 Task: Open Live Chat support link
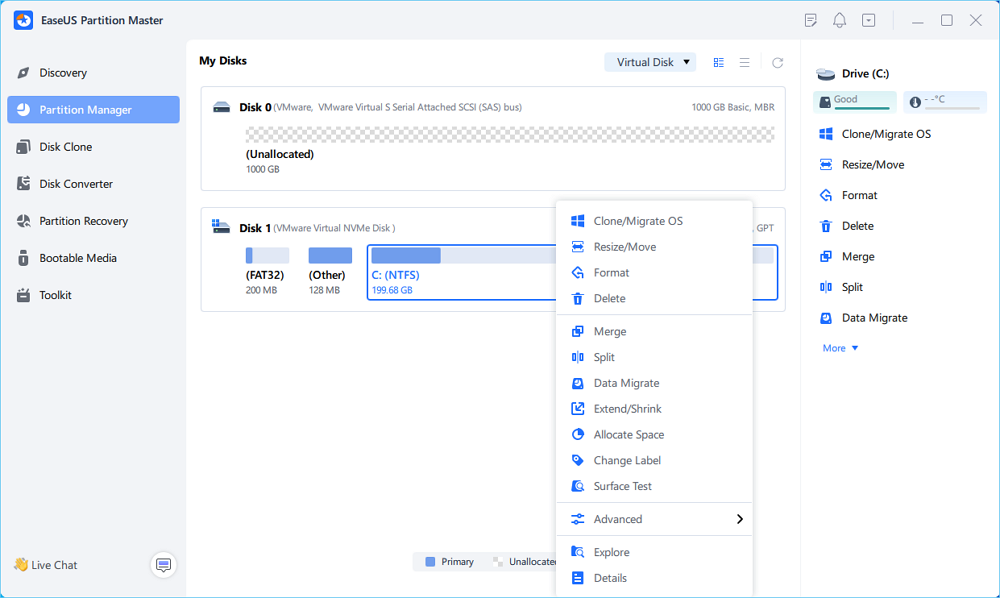pyautogui.click(x=45, y=565)
